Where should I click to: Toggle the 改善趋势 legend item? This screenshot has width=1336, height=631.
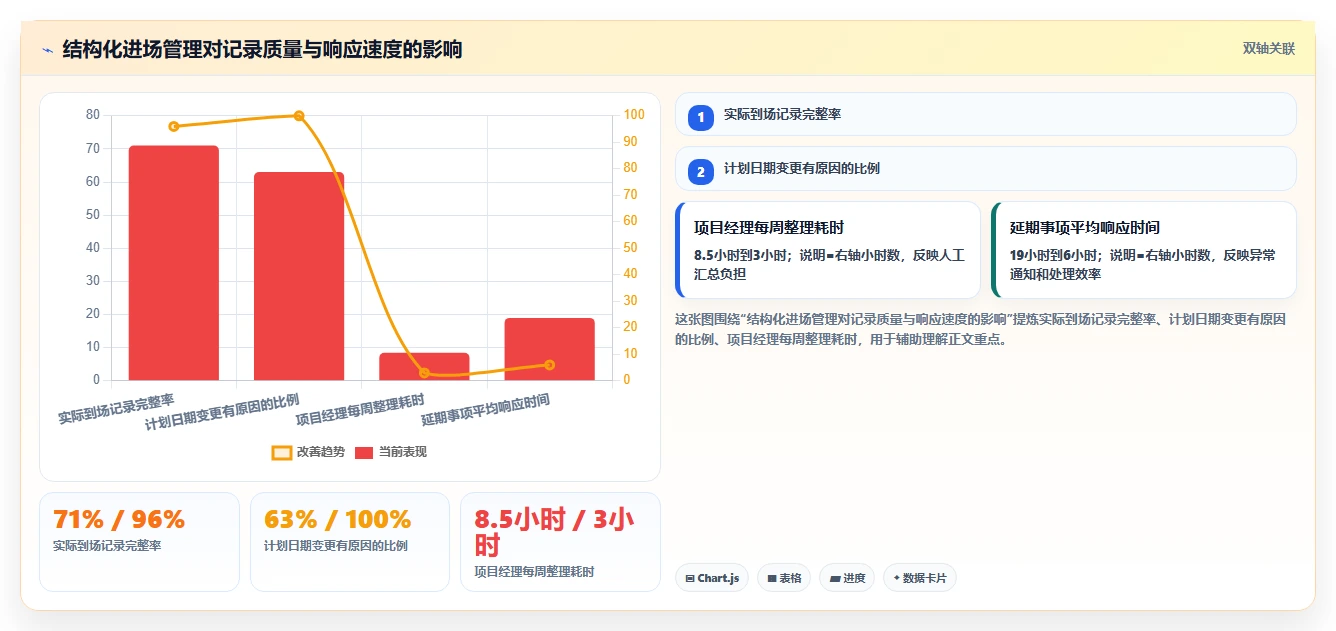click(x=308, y=452)
